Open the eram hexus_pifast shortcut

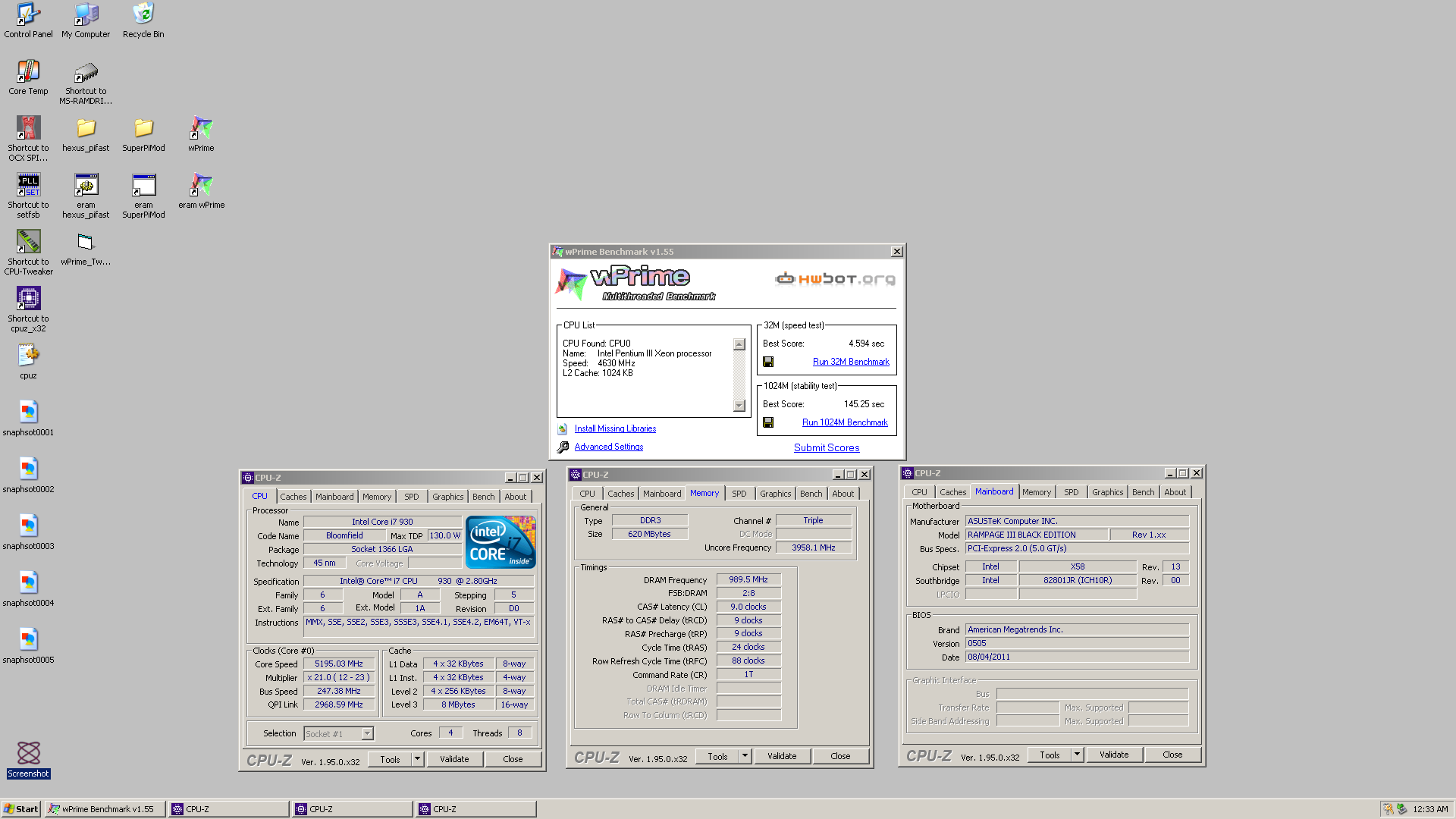pyautogui.click(x=86, y=196)
